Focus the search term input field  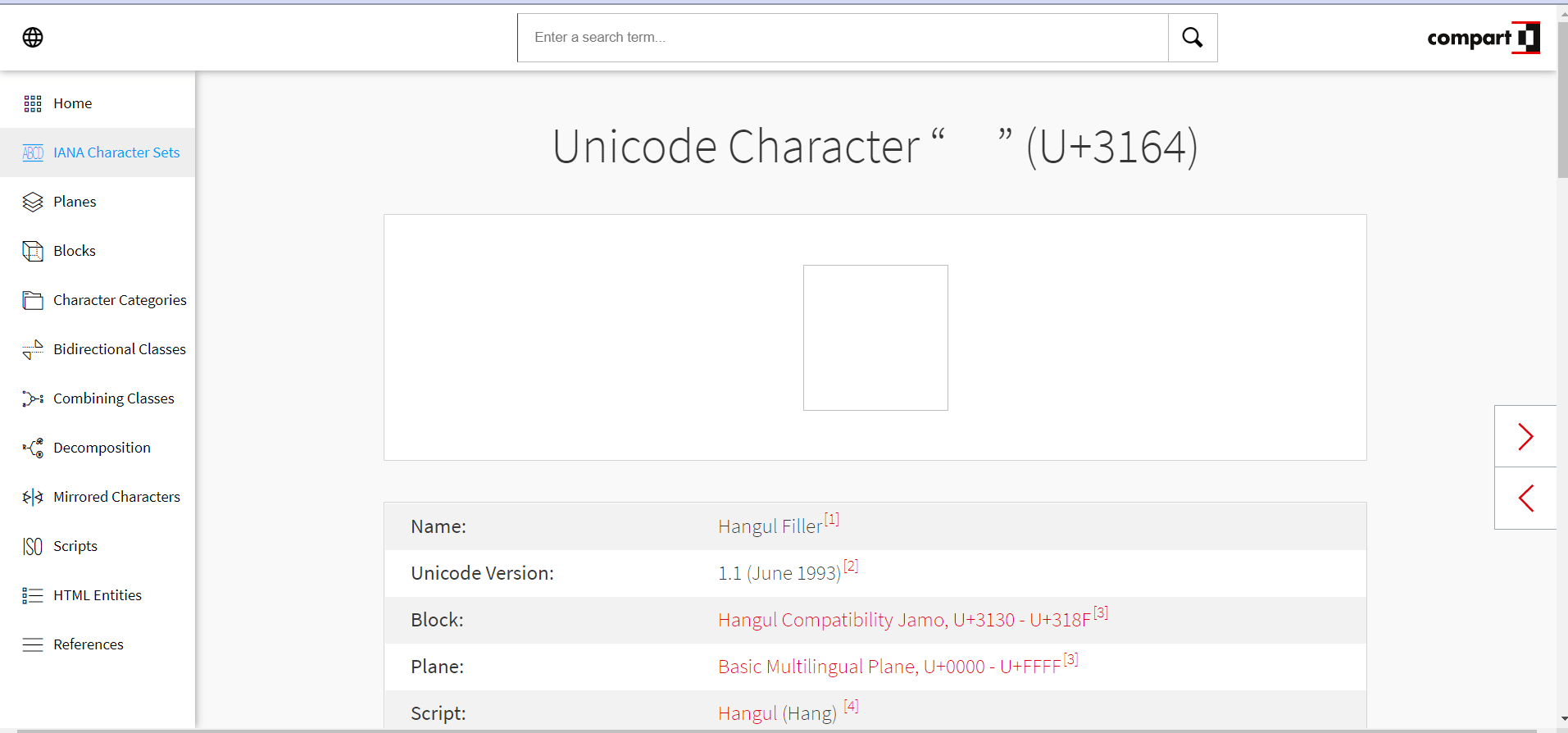click(x=842, y=38)
